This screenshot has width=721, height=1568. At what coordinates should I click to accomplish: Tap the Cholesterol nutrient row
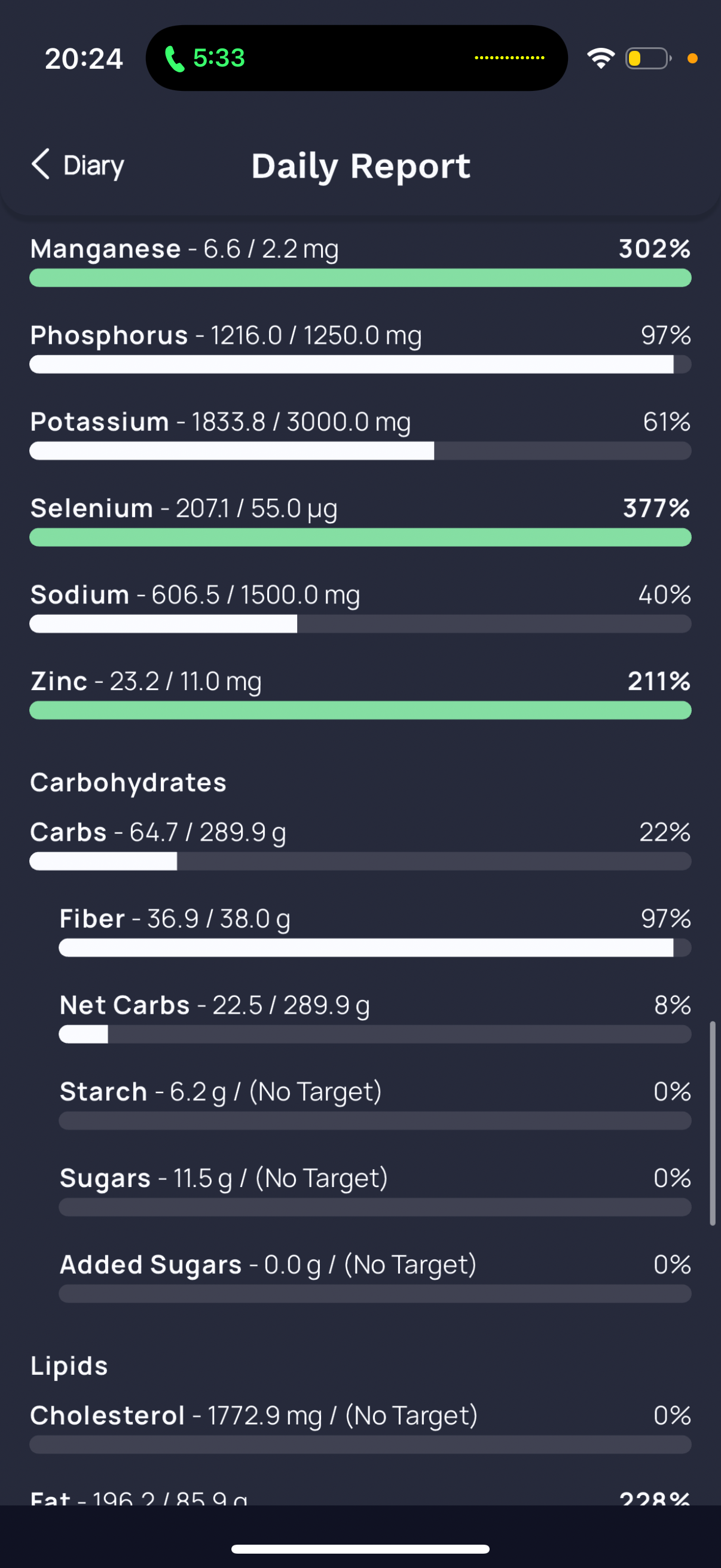pyautogui.click(x=360, y=1427)
